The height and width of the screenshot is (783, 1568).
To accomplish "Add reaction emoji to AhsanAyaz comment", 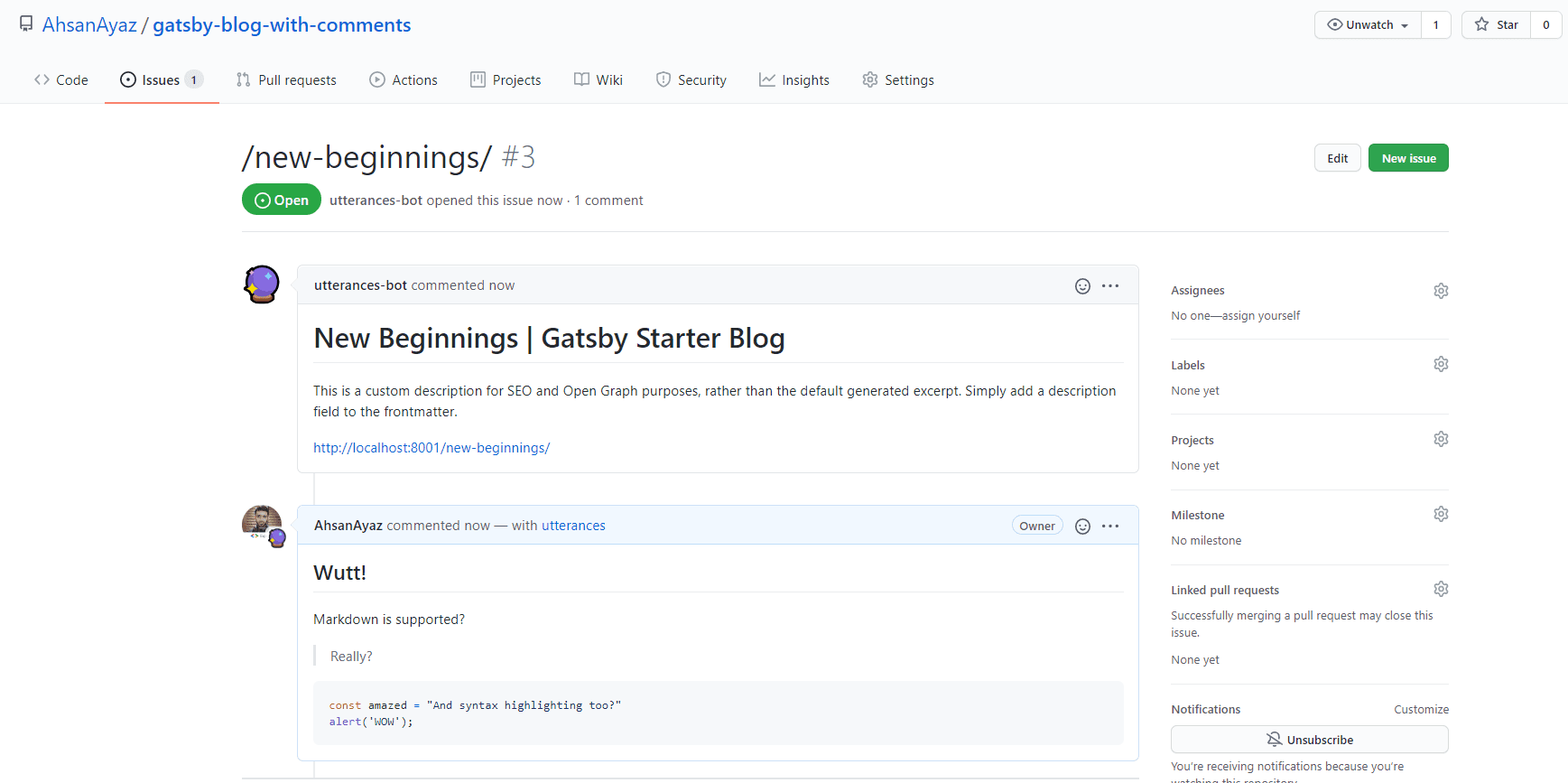I will tap(1082, 527).
